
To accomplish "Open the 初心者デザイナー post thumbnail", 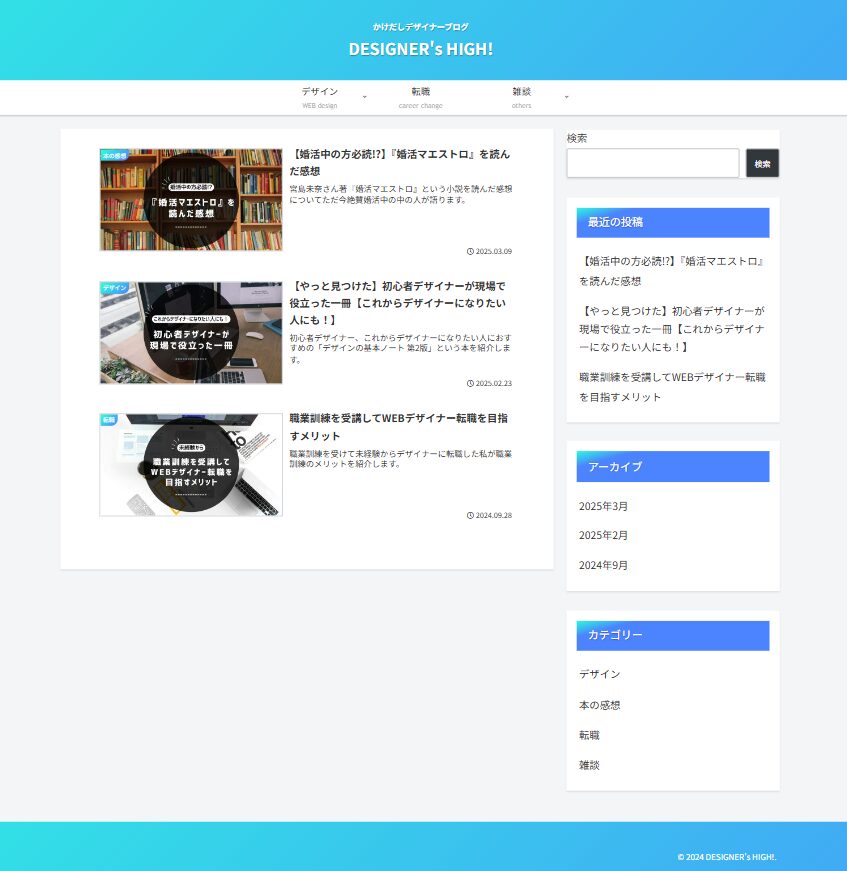I will [x=191, y=333].
